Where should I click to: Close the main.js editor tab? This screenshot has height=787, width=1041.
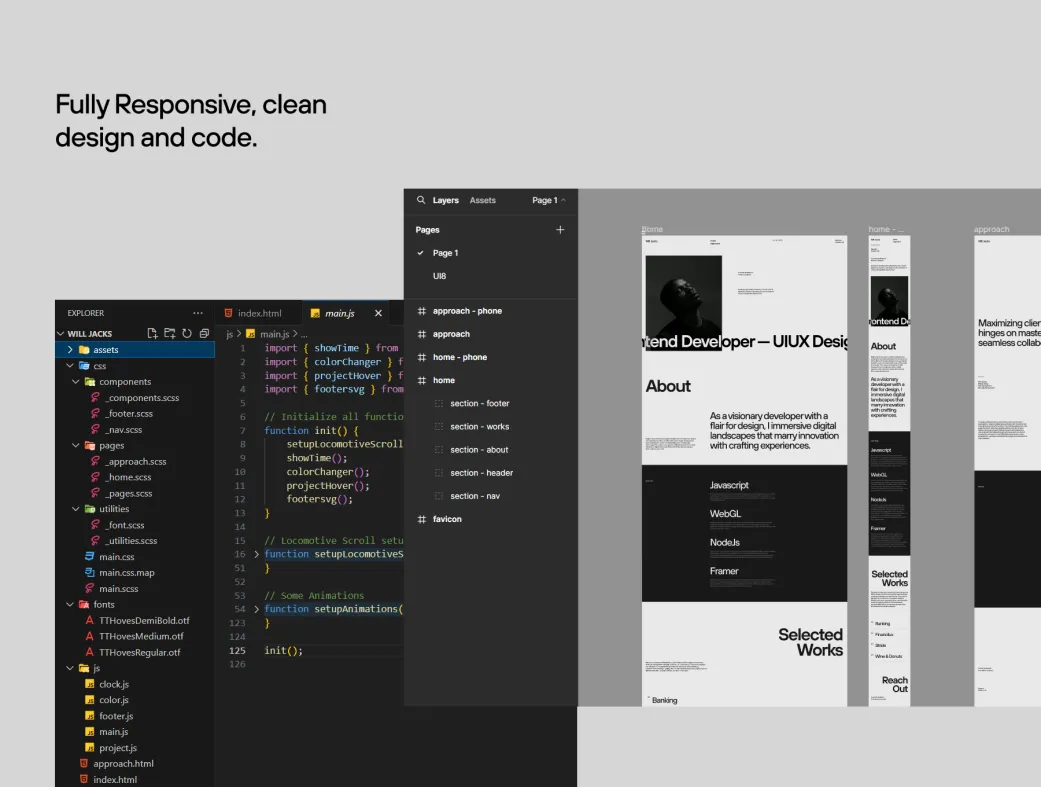[x=378, y=313]
